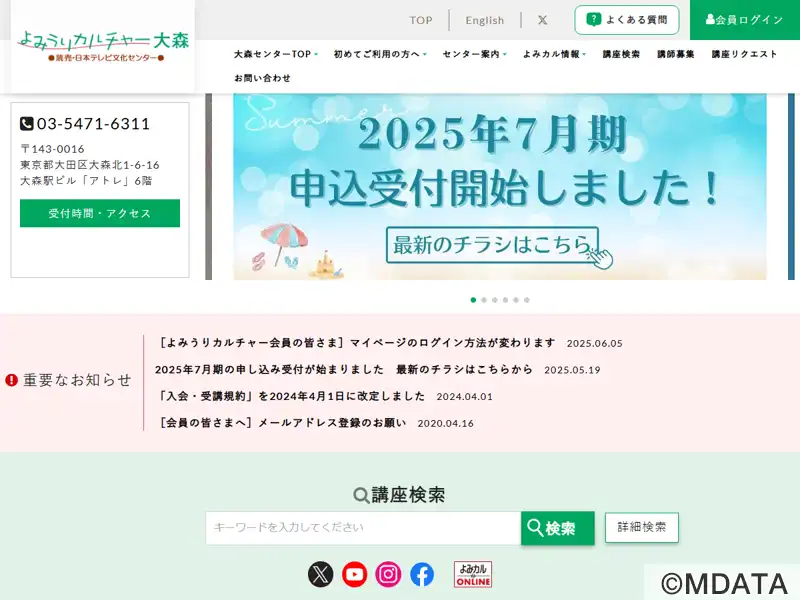Click the 会員ログイン button
This screenshot has width=800, height=600.
745,20
